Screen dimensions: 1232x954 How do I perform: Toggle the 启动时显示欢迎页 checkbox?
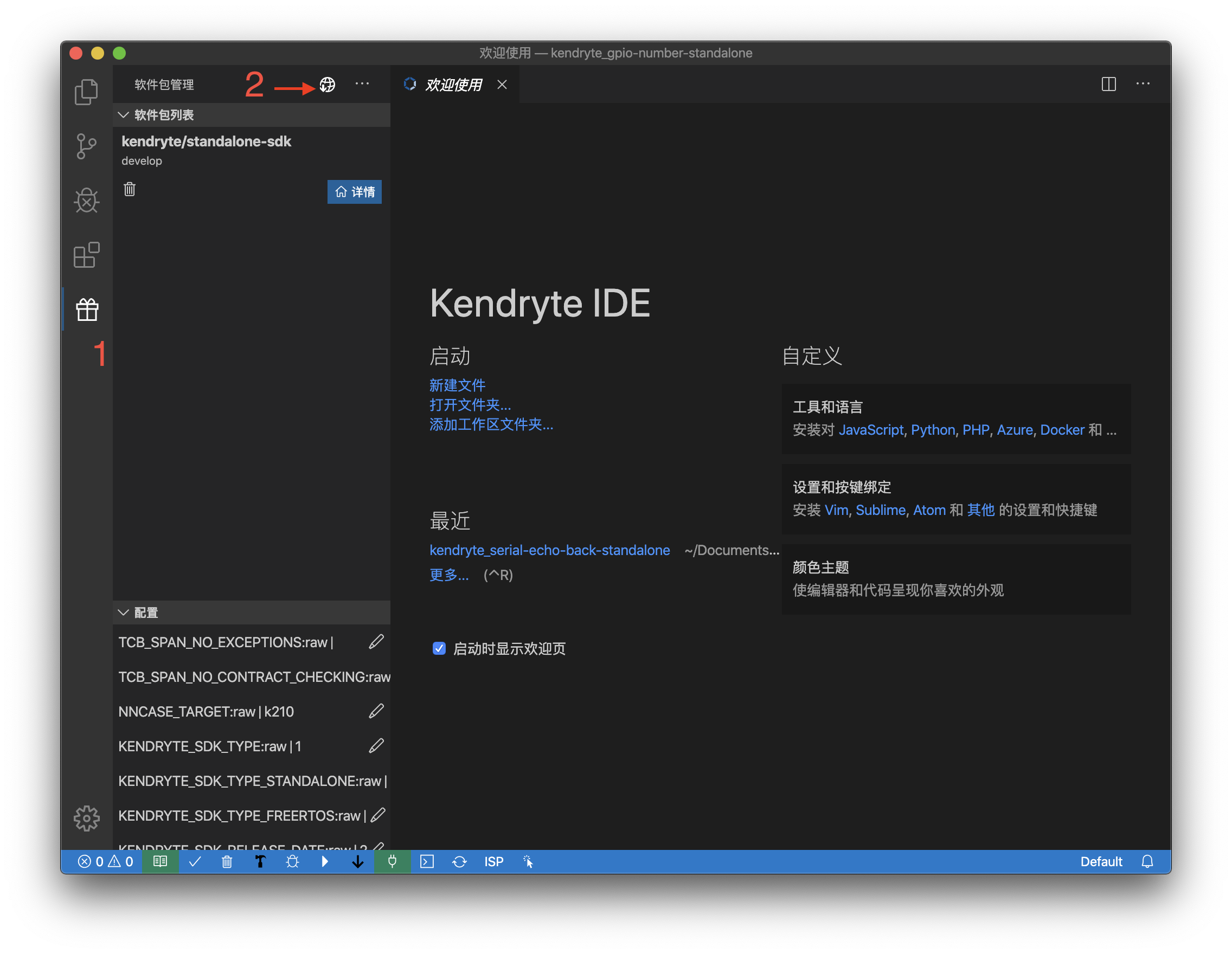pos(439,648)
